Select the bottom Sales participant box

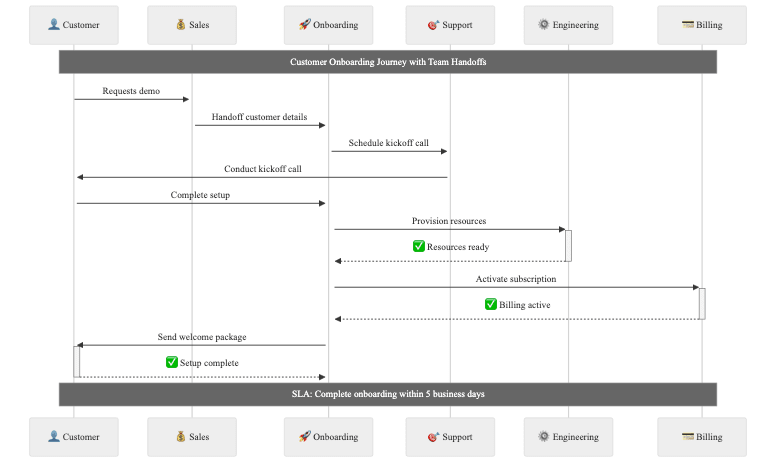[192, 437]
